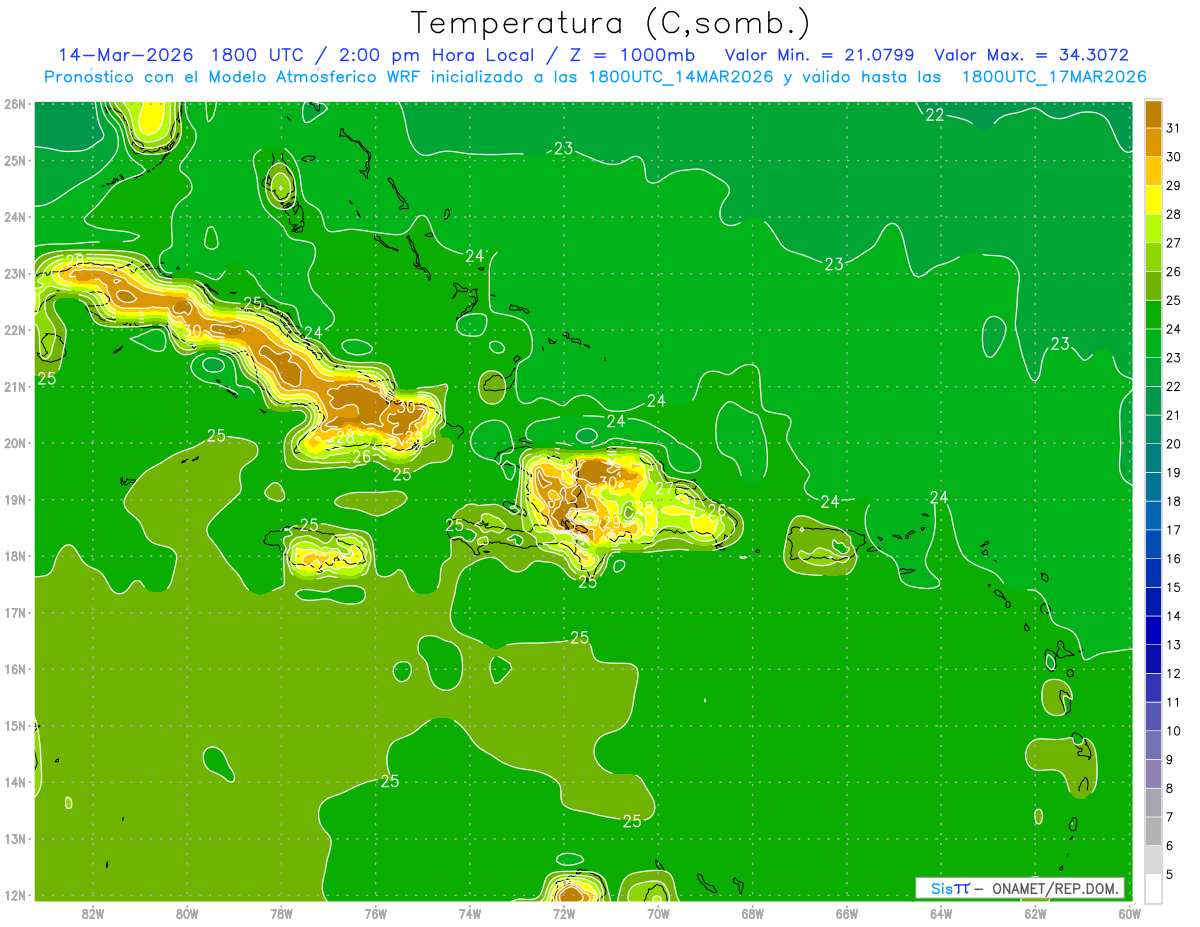Click the colorbar tick label 31
Screen dimensions: 1200x927
[x=1173, y=127]
